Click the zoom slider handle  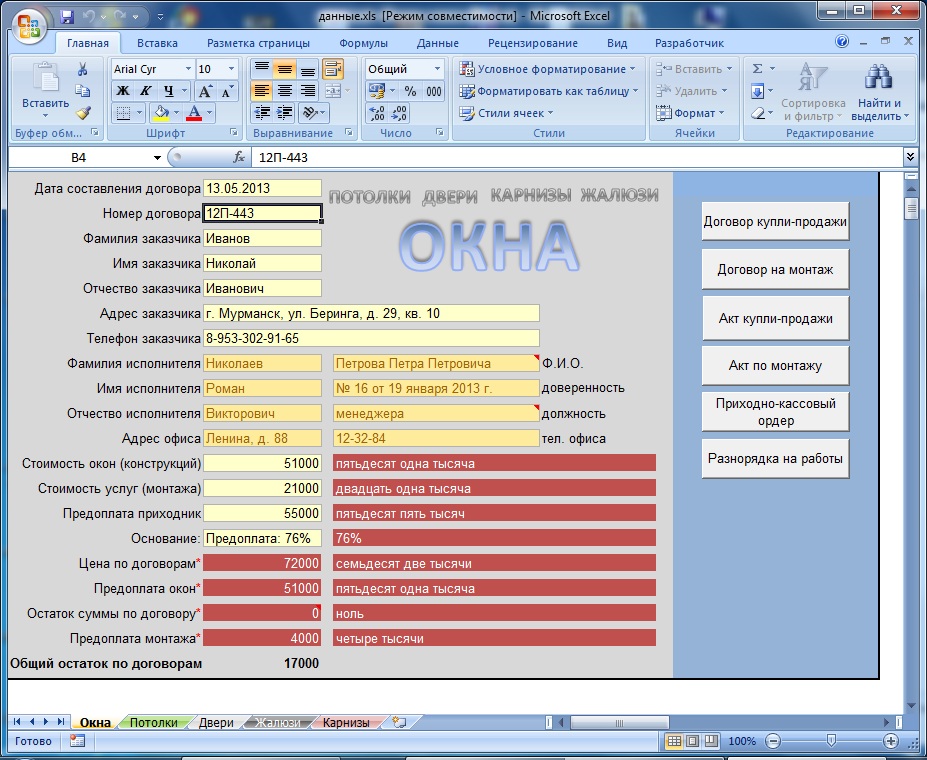(831, 740)
